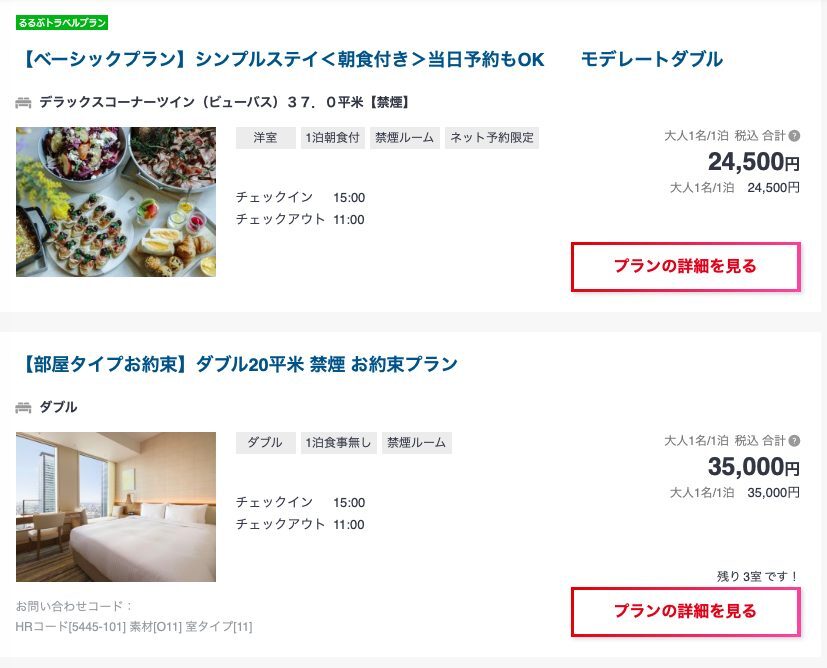Click the bed icon beside デラックスコーナーツイン room name
Viewport: 827px width, 668px height.
click(x=24, y=99)
